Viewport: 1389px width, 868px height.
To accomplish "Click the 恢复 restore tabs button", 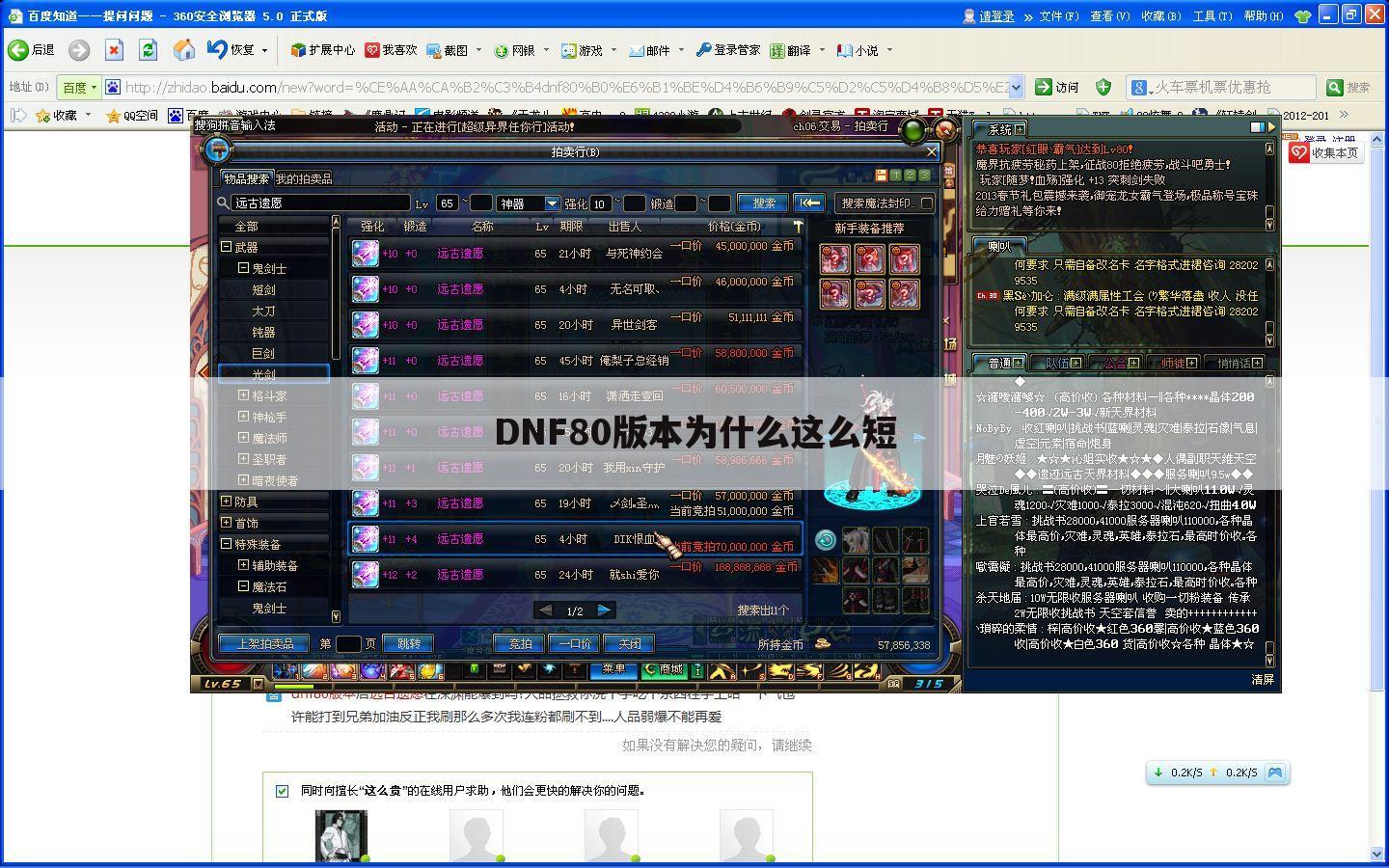I will click(x=231, y=50).
